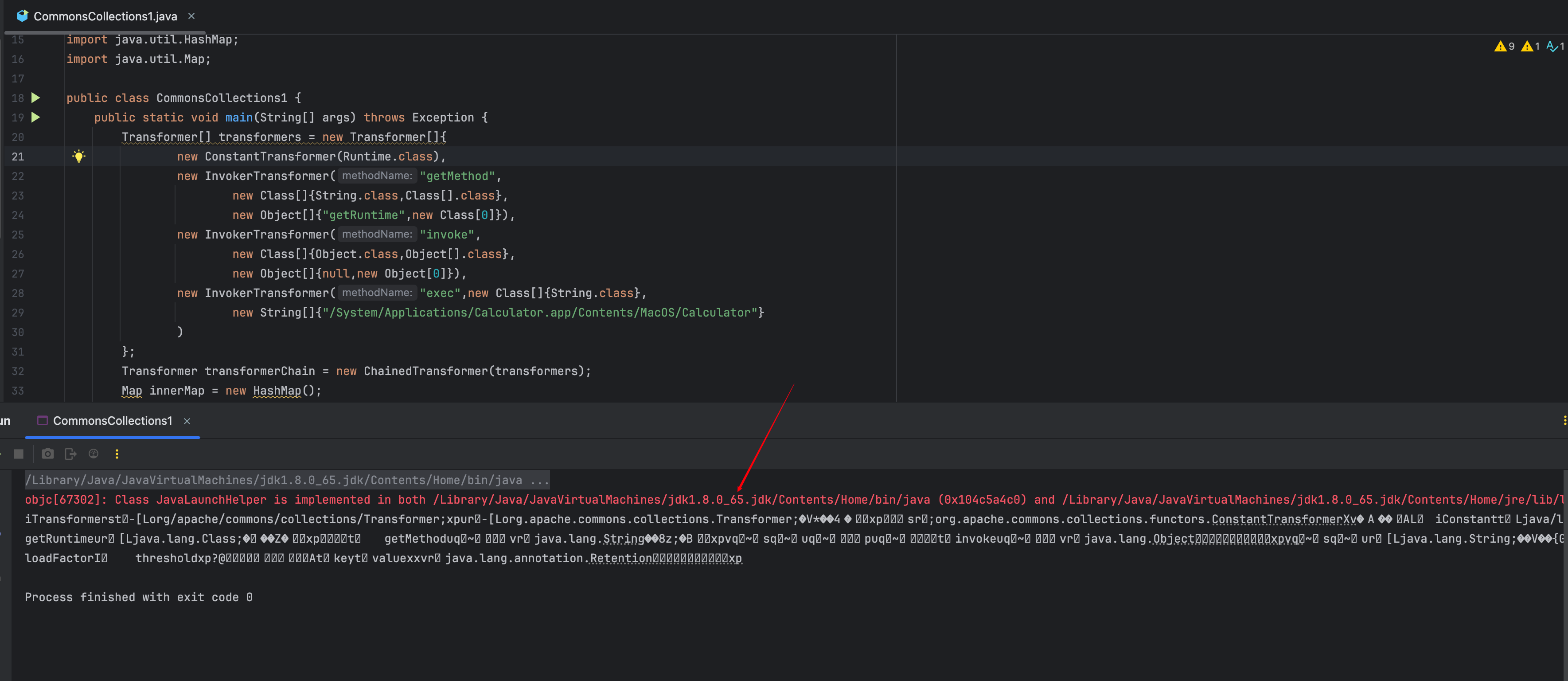Click main method name on line 19
Image resolution: width=1568 pixels, height=681 pixels.
238,117
